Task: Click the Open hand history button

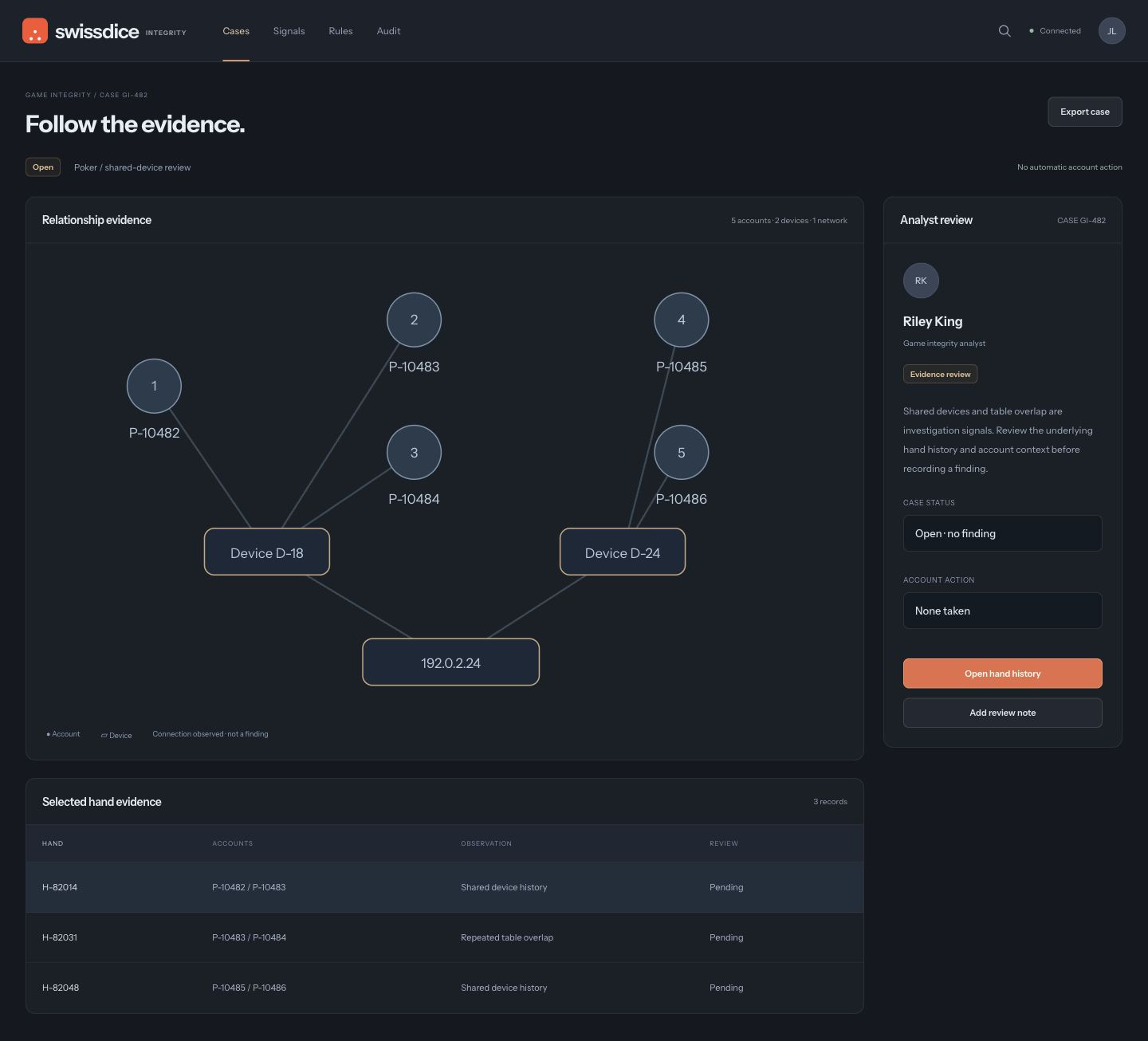Action: tap(1002, 674)
